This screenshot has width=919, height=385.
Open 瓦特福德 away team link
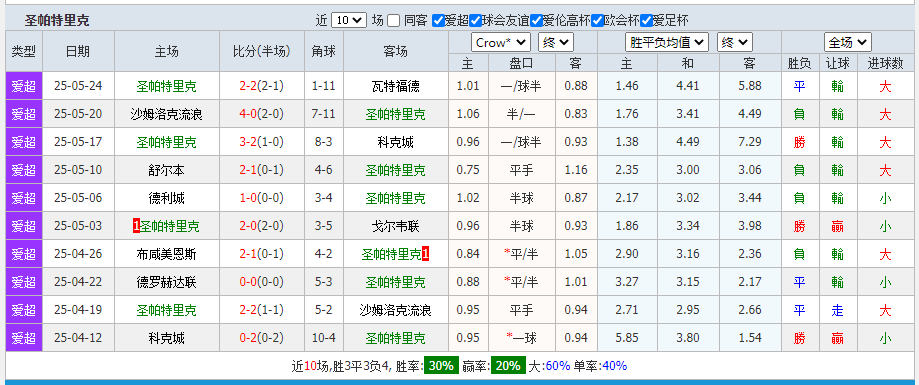click(x=396, y=87)
